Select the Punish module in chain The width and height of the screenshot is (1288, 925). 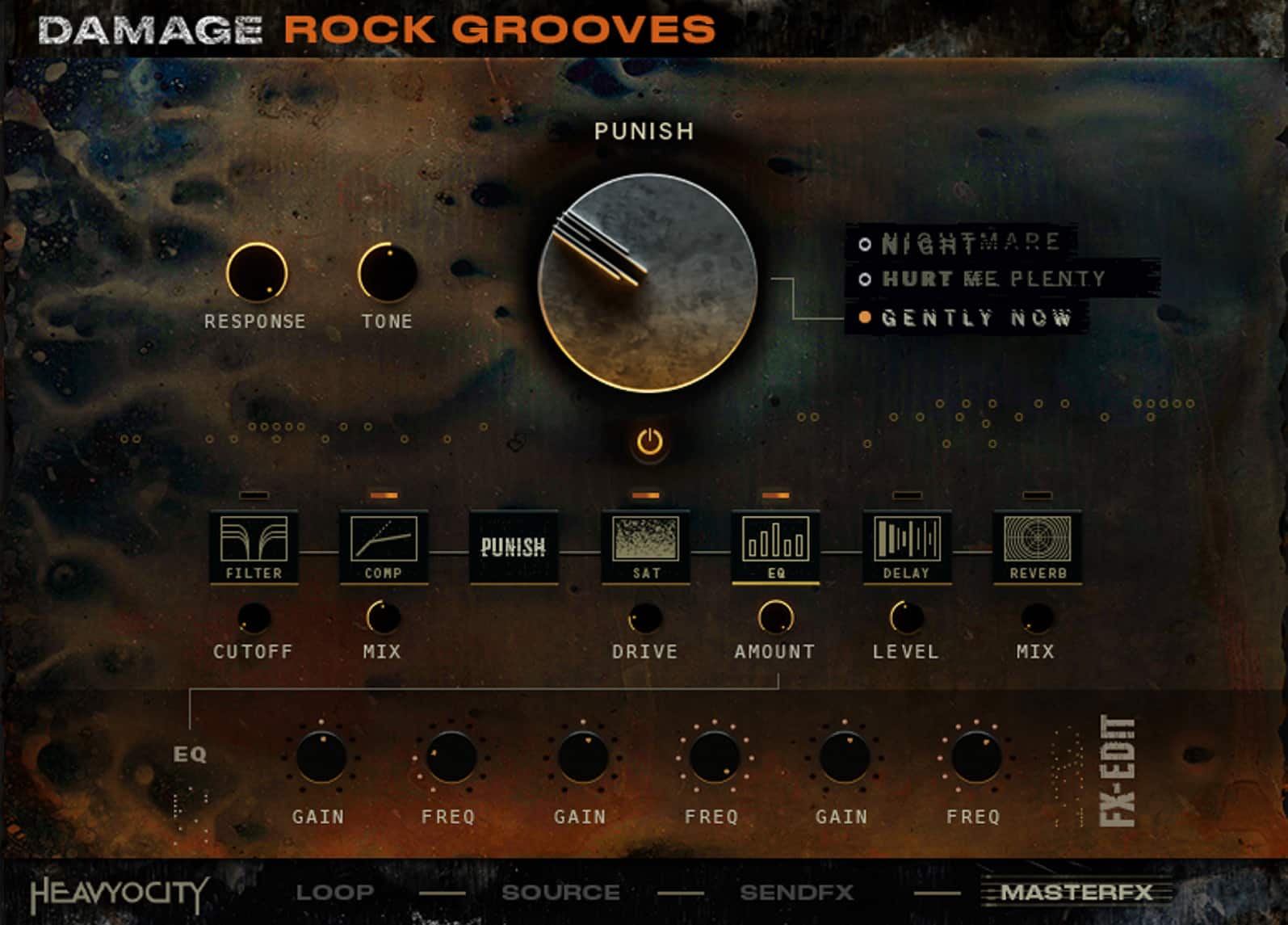[514, 547]
